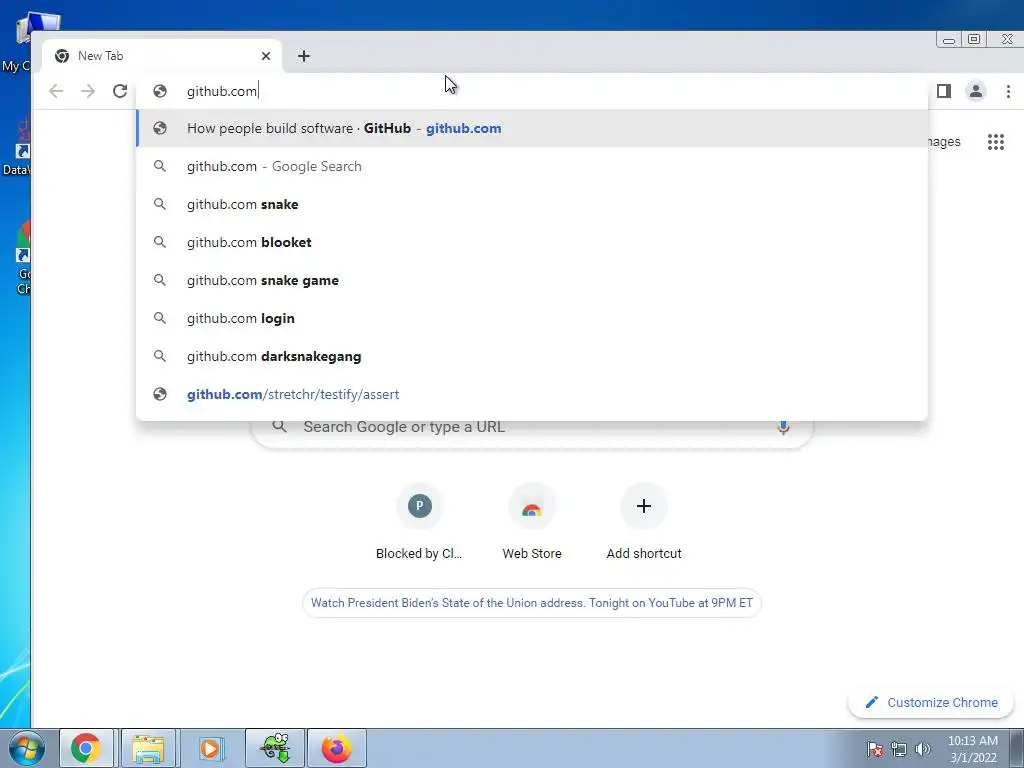Click the globe icon in the address bar

(160, 91)
